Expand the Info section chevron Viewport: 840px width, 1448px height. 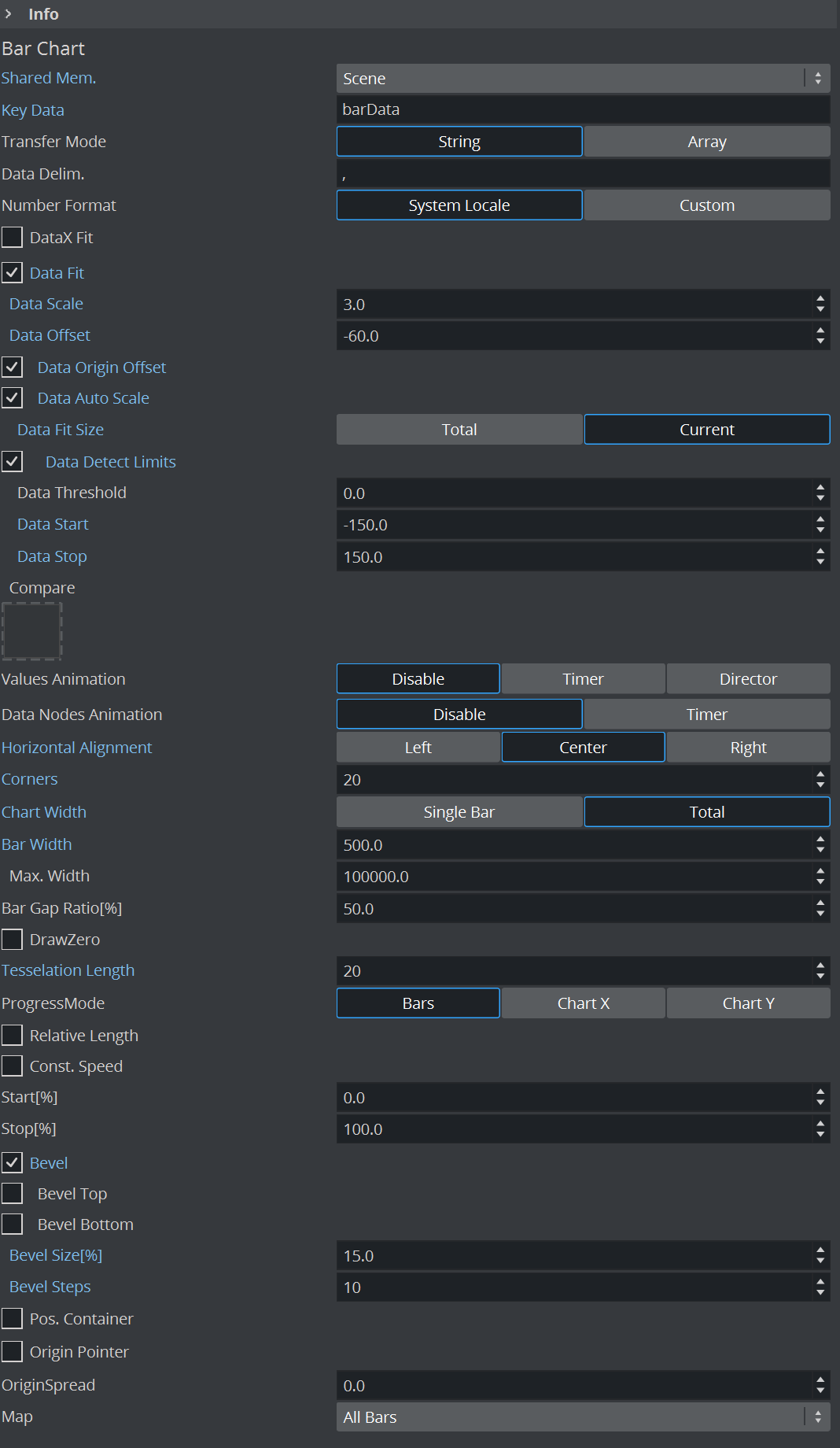(x=9, y=14)
